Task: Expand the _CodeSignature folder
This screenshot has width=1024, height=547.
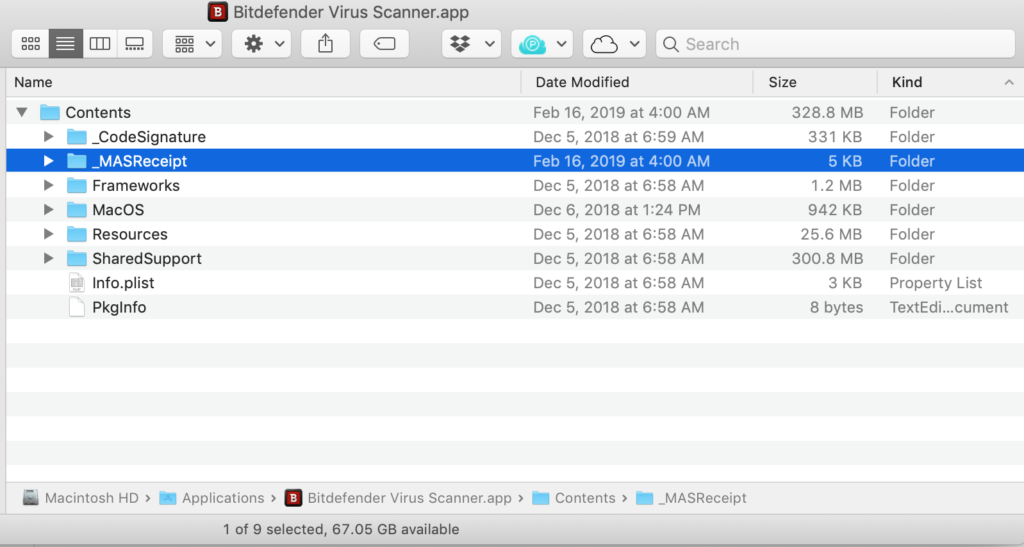Action: (x=48, y=136)
